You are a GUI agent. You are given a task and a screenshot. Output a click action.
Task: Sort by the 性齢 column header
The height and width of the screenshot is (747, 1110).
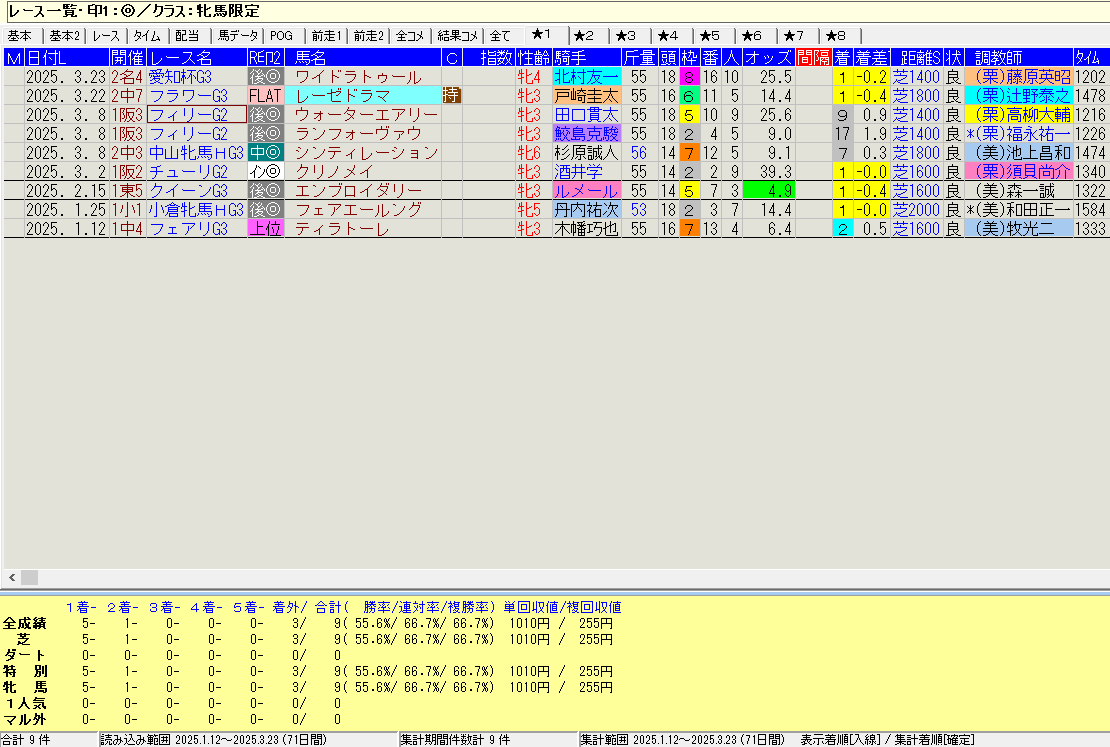(534, 57)
